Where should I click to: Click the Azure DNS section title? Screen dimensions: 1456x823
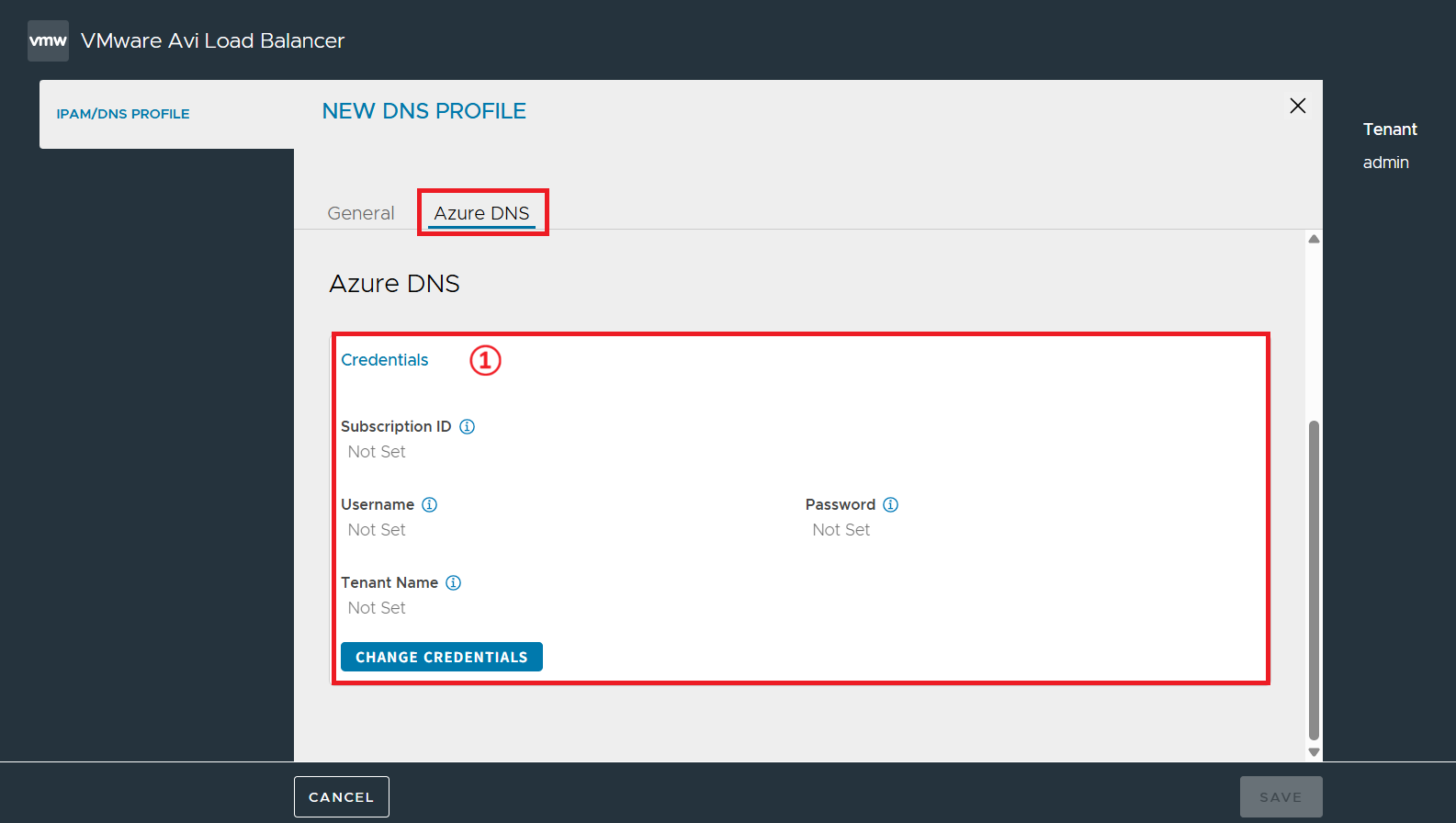coord(394,283)
